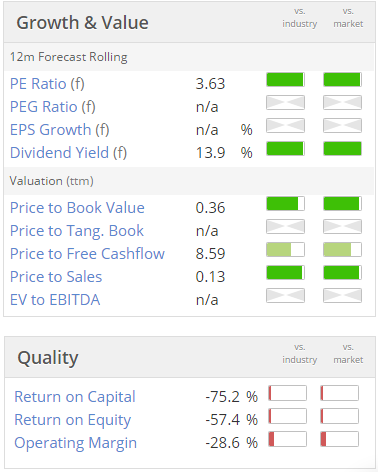Open the Price to Book Value link
This screenshot has width=378, height=472.
[x=77, y=208]
